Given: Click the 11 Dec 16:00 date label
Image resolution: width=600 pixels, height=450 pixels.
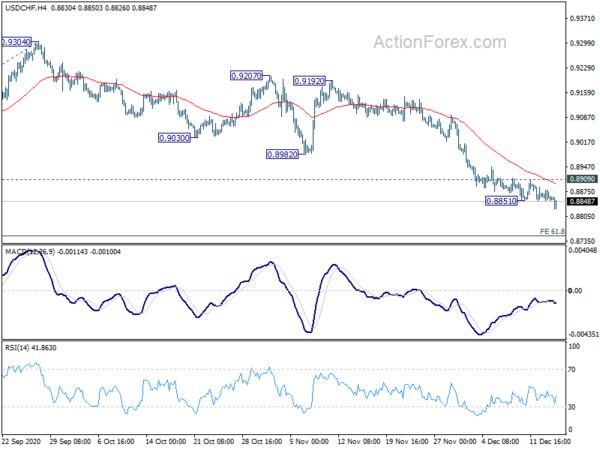Looking at the screenshot, I should click(550, 441).
